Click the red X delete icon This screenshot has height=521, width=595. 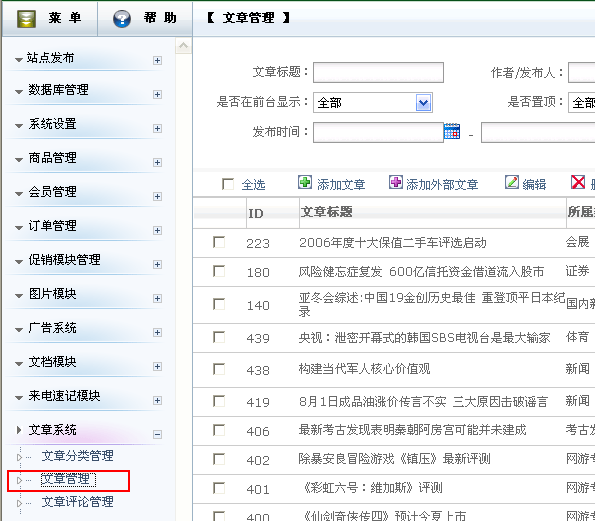pos(578,182)
